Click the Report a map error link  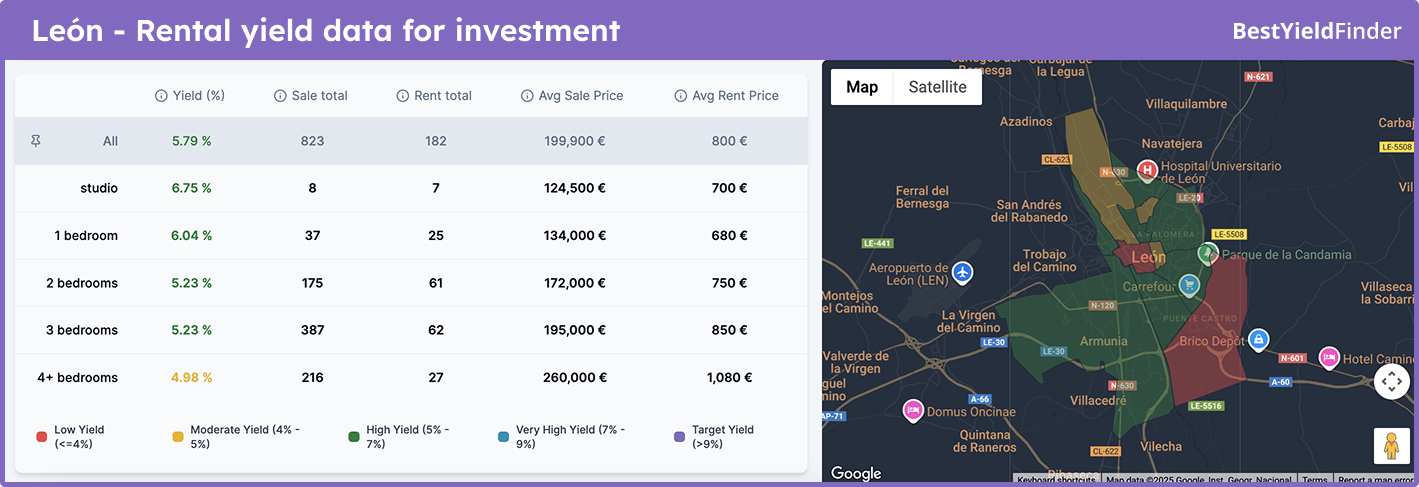tap(1376, 480)
